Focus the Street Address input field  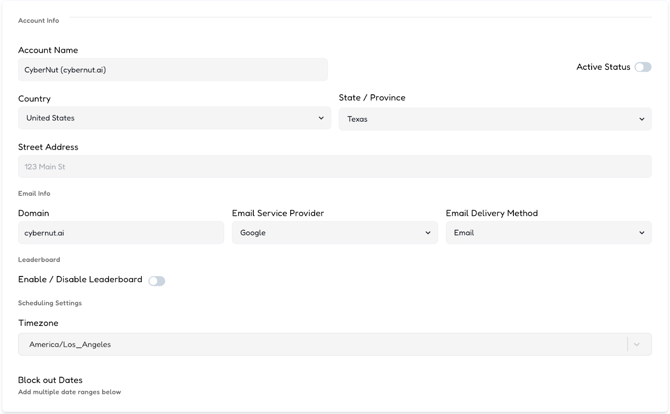(x=334, y=167)
